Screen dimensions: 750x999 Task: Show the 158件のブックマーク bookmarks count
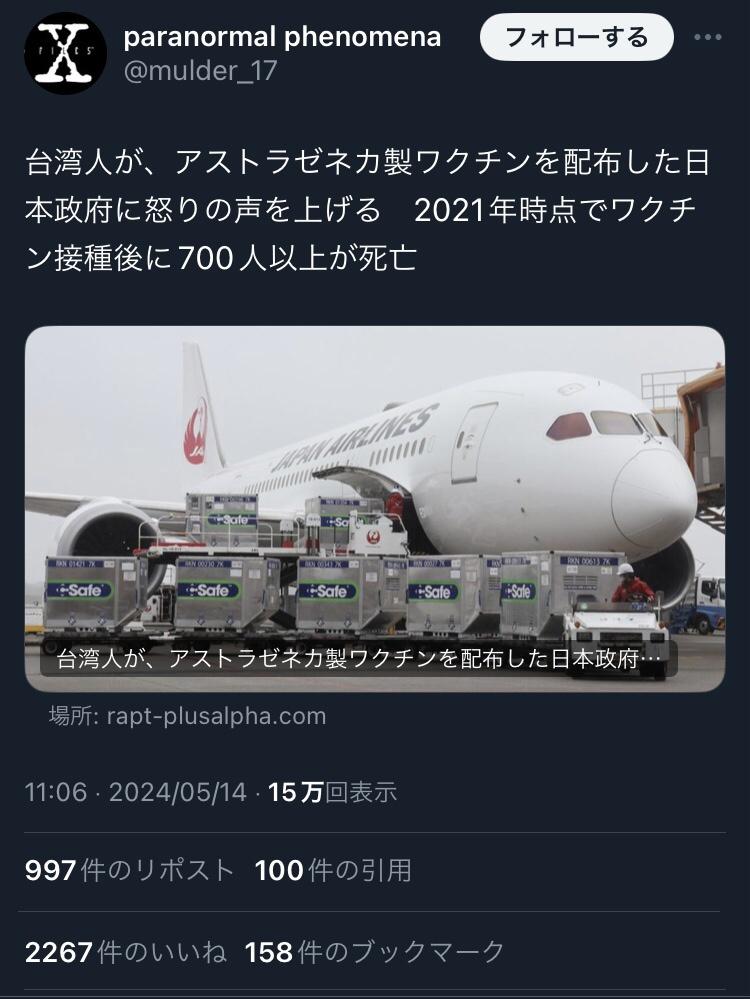pos(375,952)
